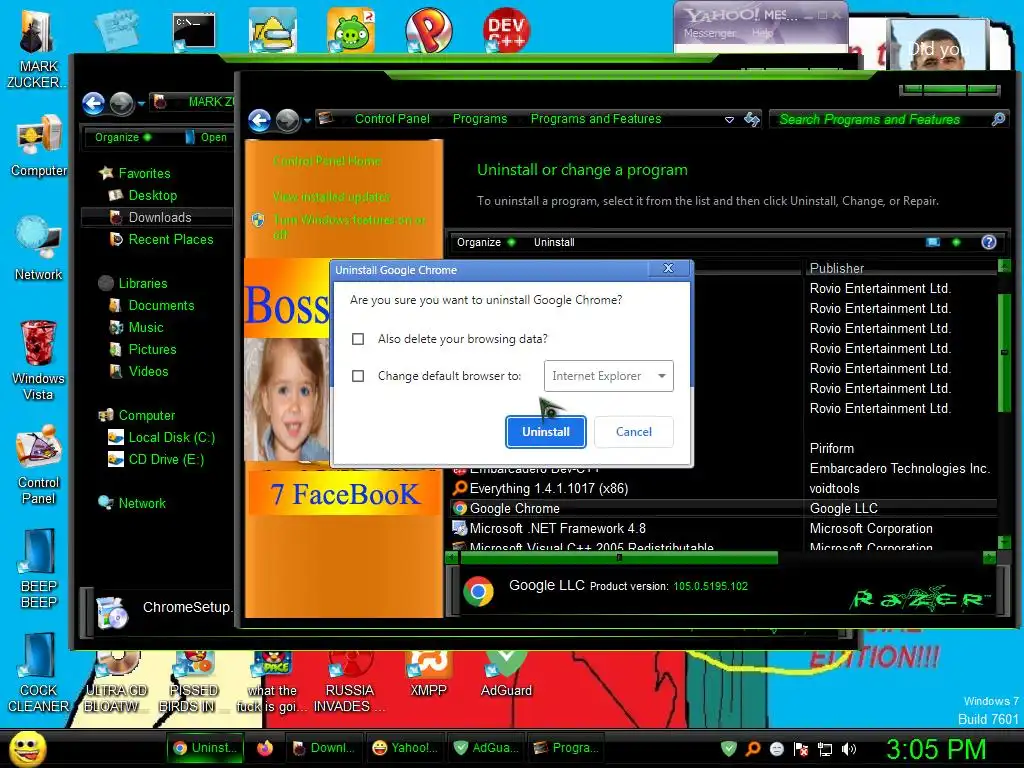Select Control Panel in the address breadcrumb
The width and height of the screenshot is (1024, 768).
392,119
